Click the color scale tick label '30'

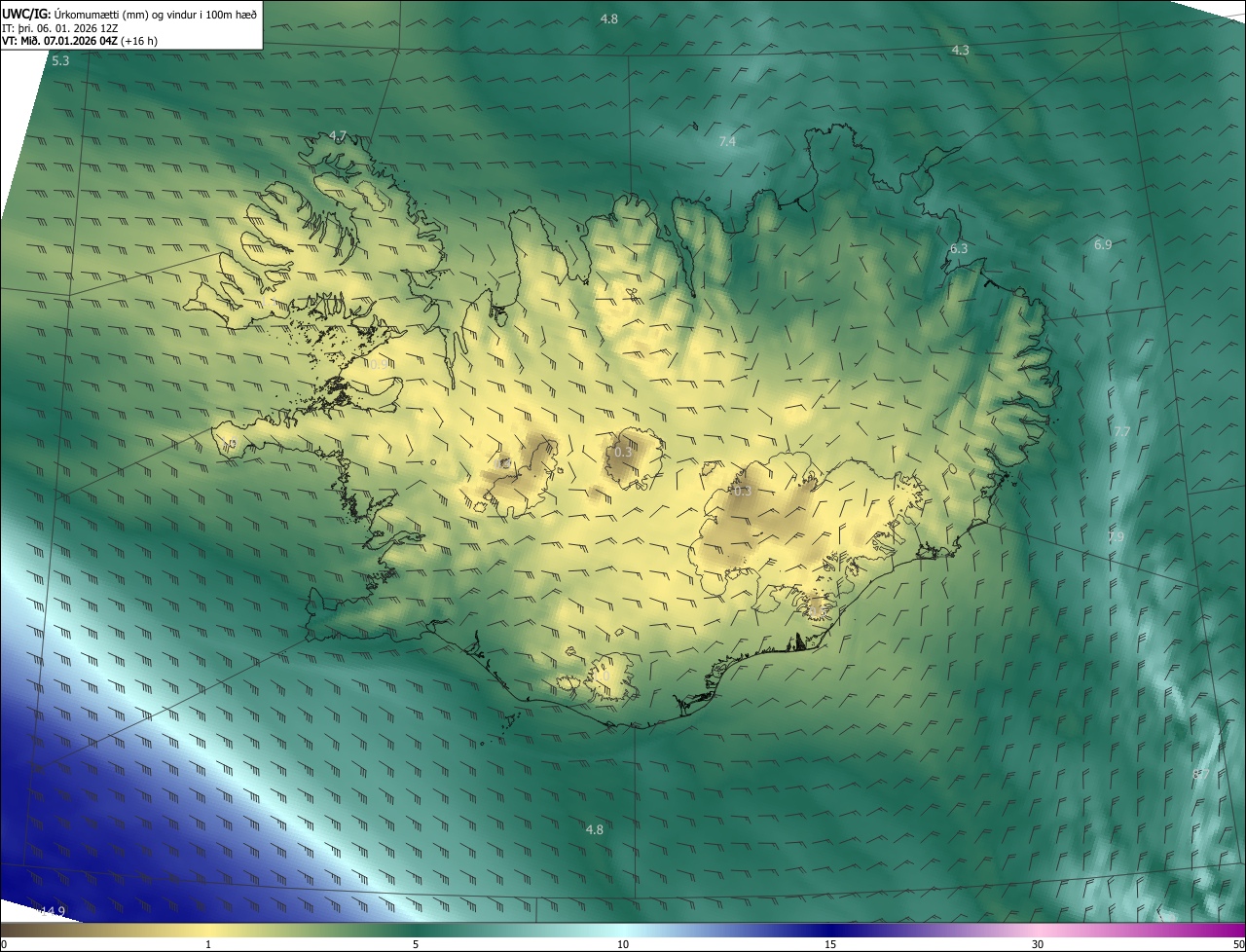click(1038, 944)
